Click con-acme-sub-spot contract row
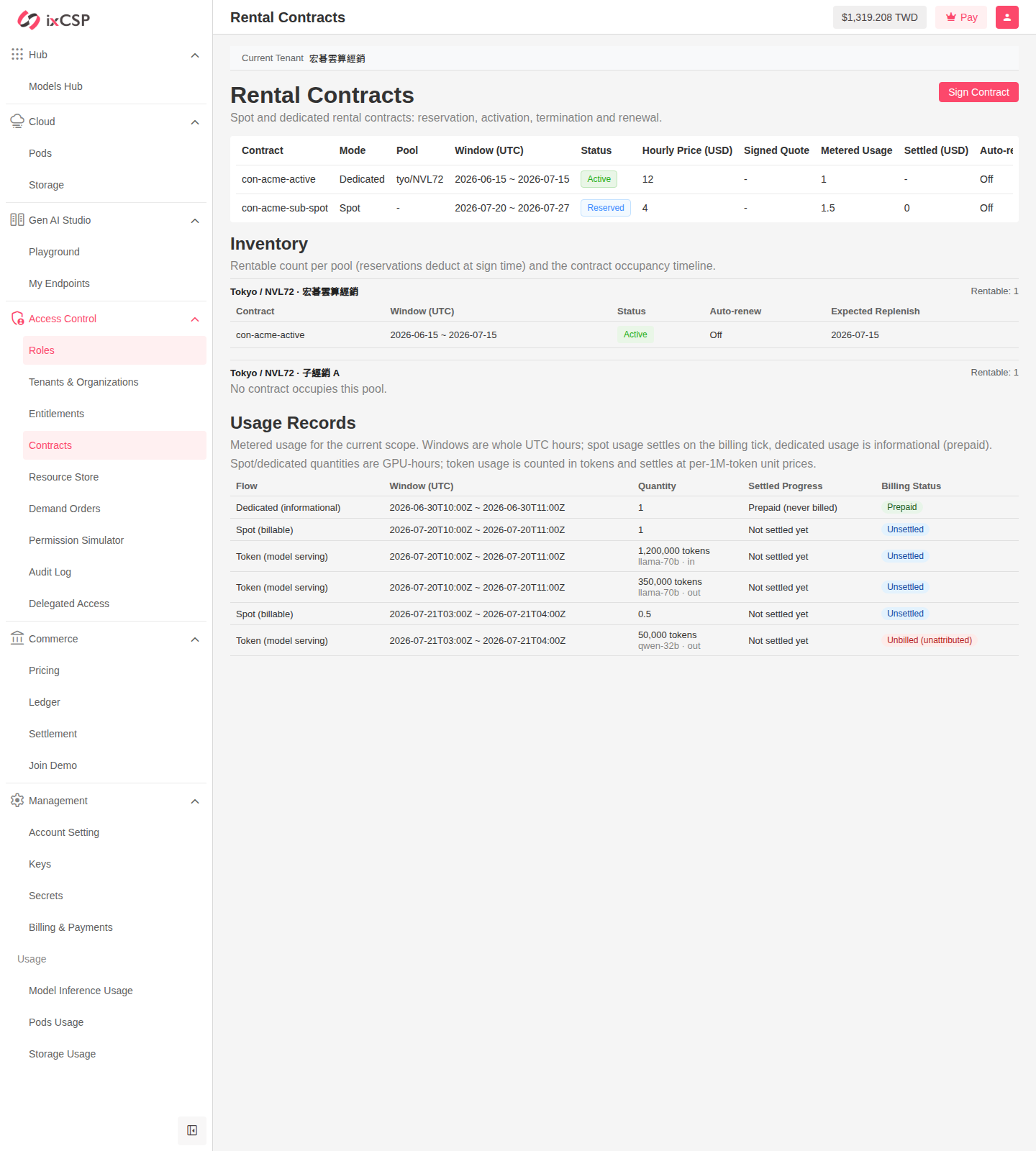This screenshot has height=1151, width=1036. point(624,208)
